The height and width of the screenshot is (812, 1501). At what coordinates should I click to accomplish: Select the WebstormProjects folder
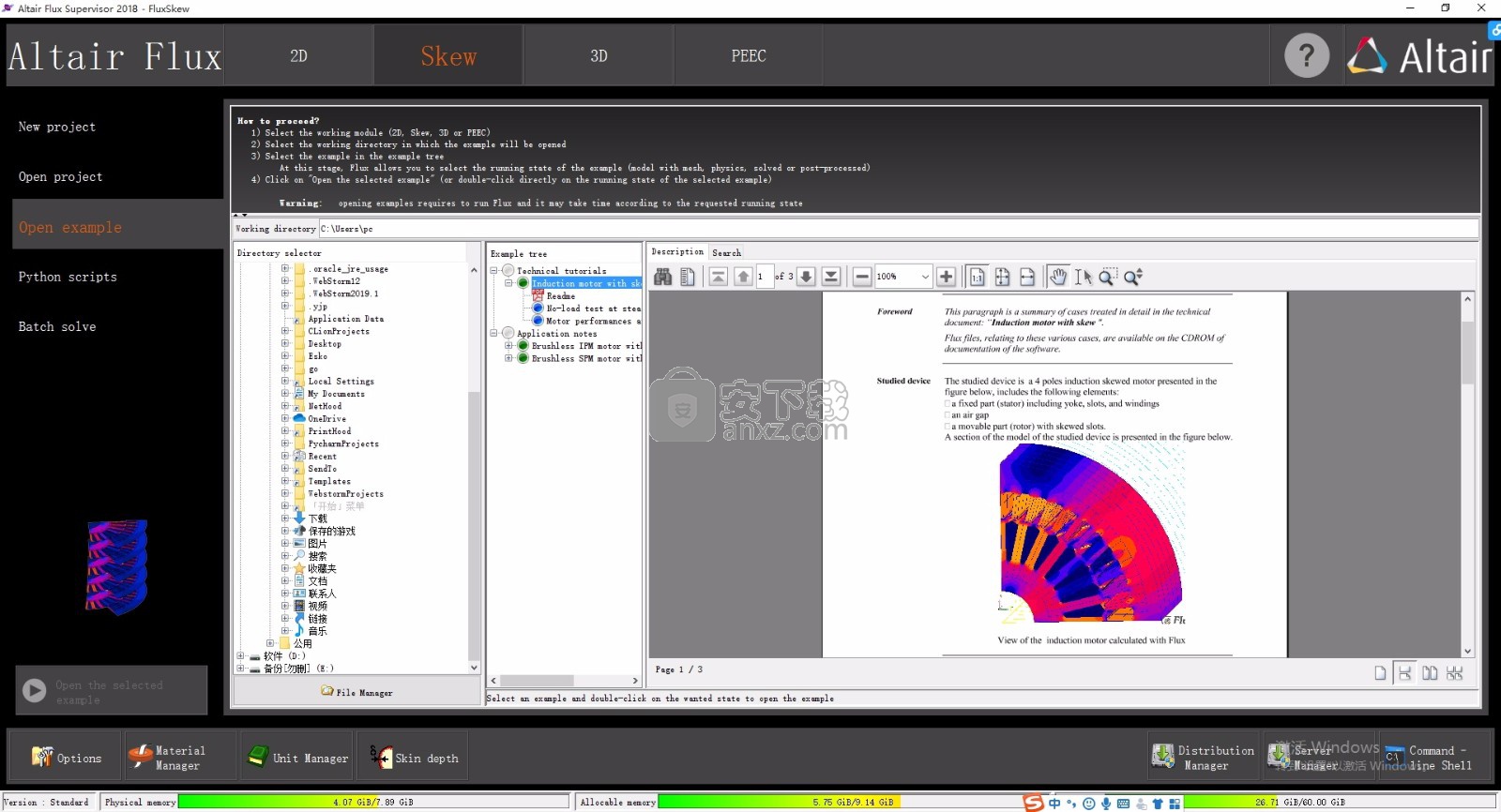(x=345, y=493)
